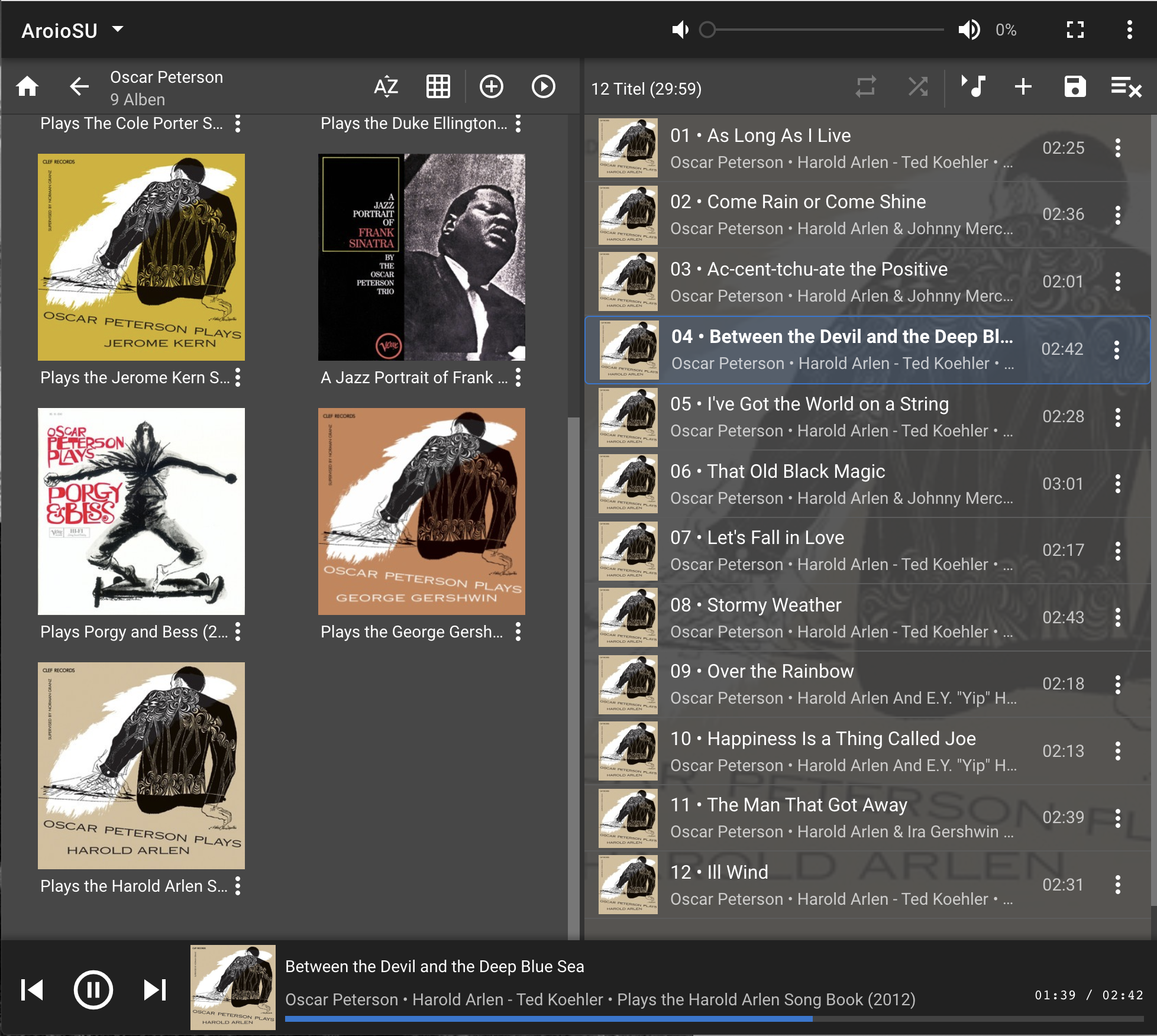The width and height of the screenshot is (1157, 1036).
Task: Click the artist line in the now playing bar
Action: 600,999
